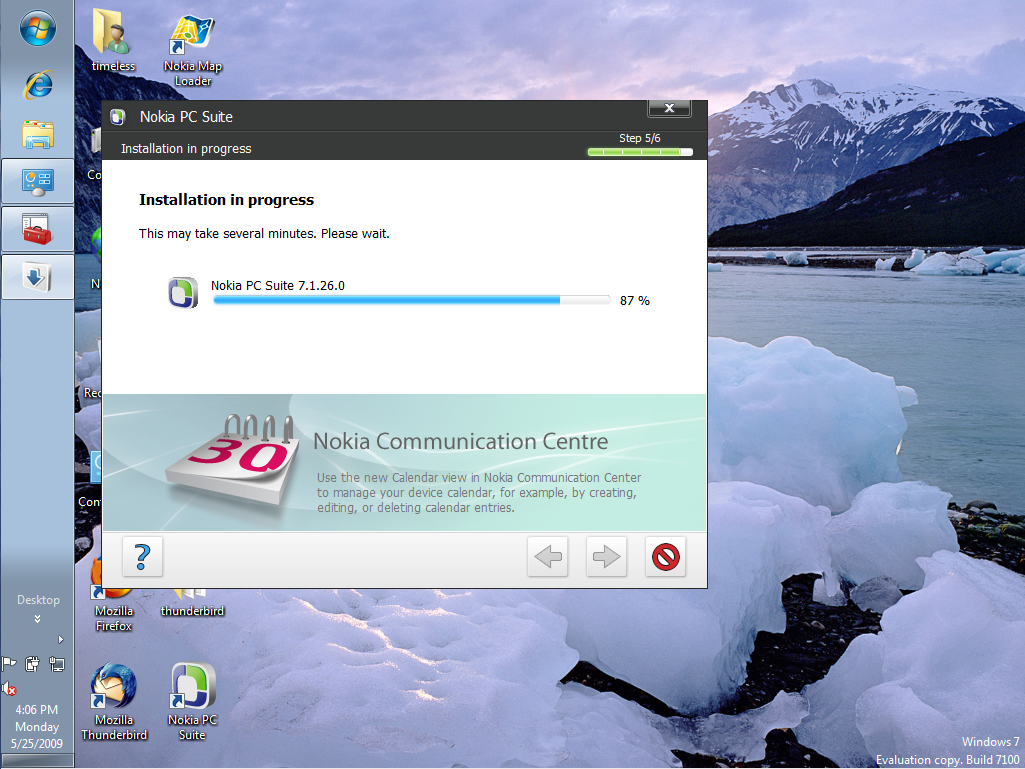Select the timeless folder on the desktop
The height and width of the screenshot is (769, 1025).
[x=113, y=41]
